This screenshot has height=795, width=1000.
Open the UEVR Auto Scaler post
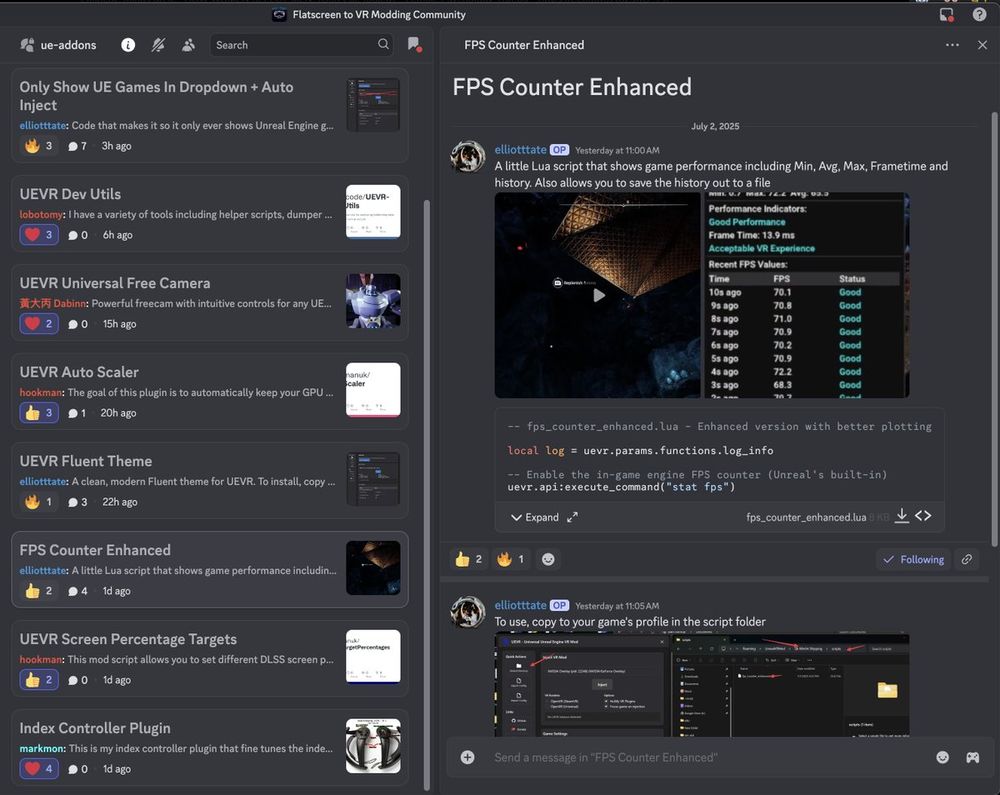click(x=210, y=391)
